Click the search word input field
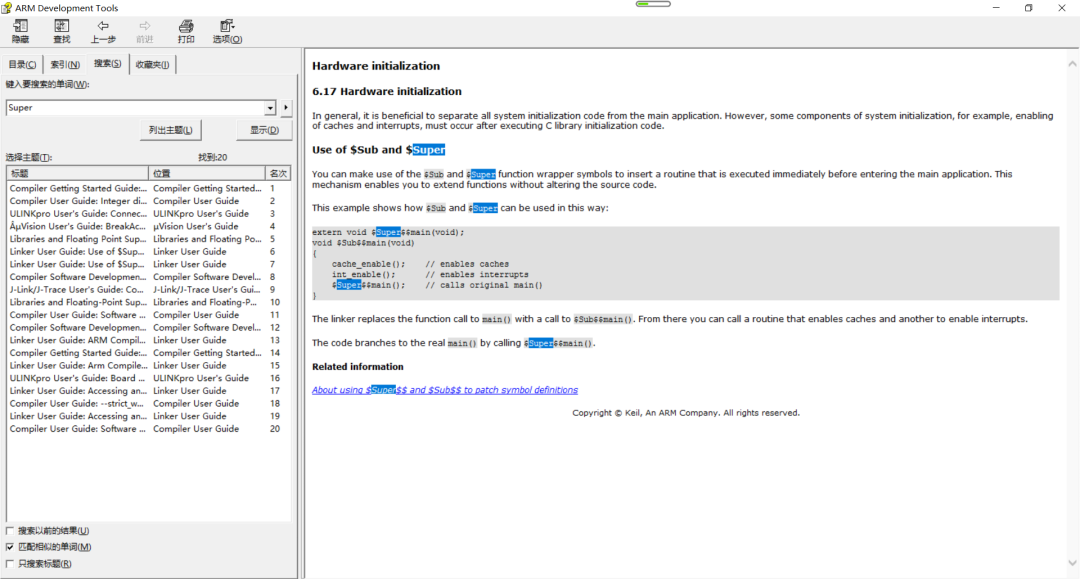The image size is (1080, 579). [x=135, y=108]
